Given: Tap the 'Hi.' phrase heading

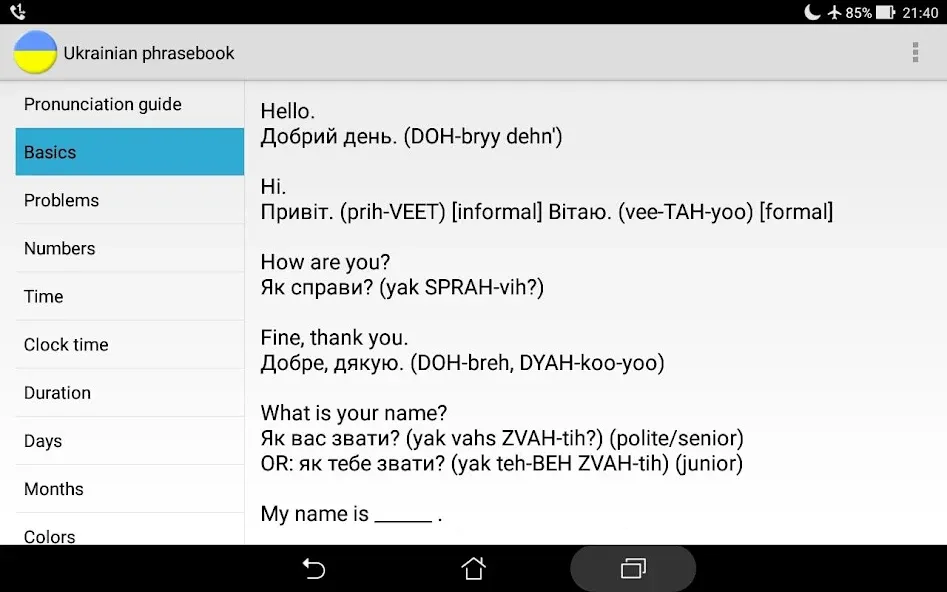Looking at the screenshot, I should pyautogui.click(x=273, y=187).
